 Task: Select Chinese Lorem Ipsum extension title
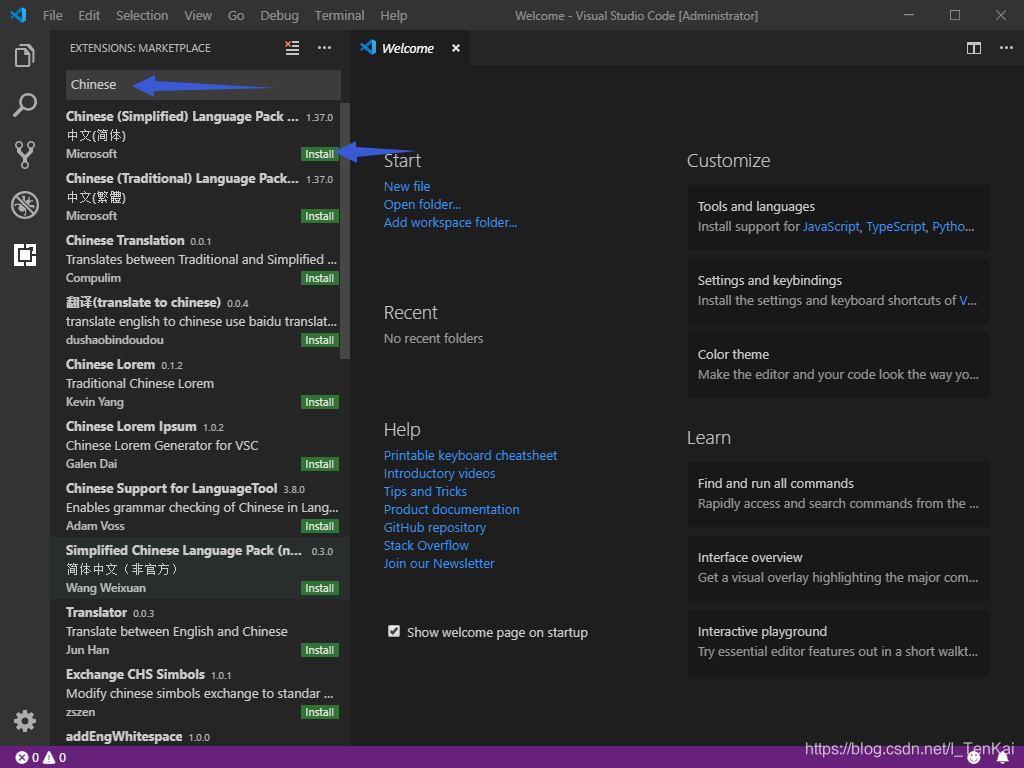pos(131,426)
